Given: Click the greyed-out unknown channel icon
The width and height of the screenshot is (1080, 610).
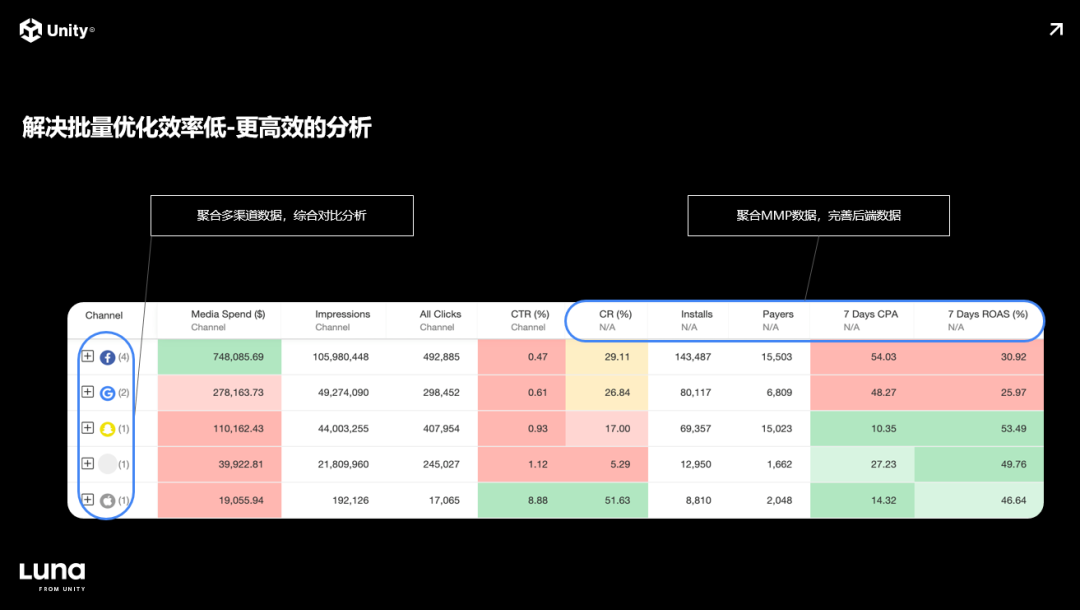Looking at the screenshot, I should coord(107,464).
